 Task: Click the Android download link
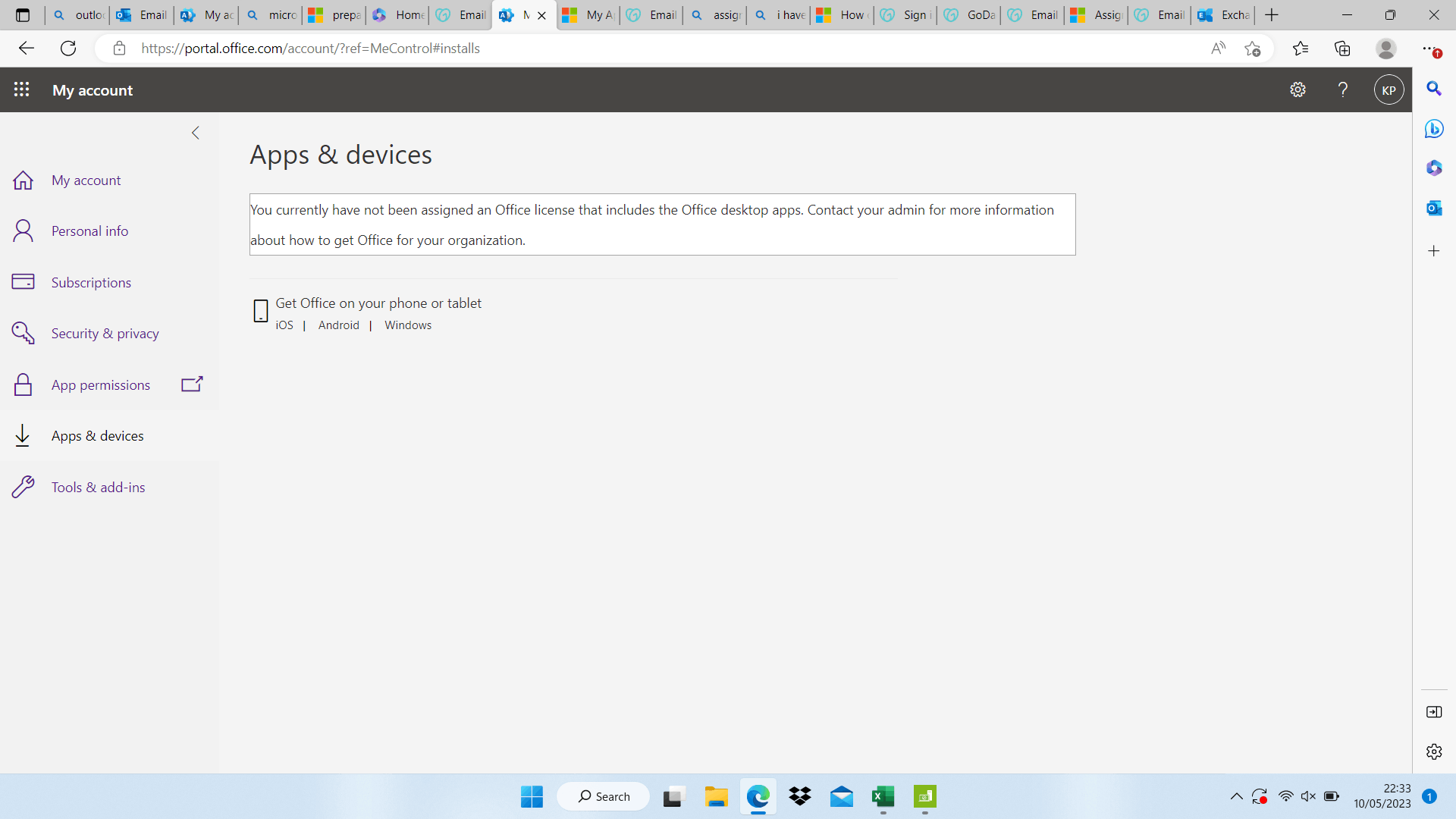338,325
